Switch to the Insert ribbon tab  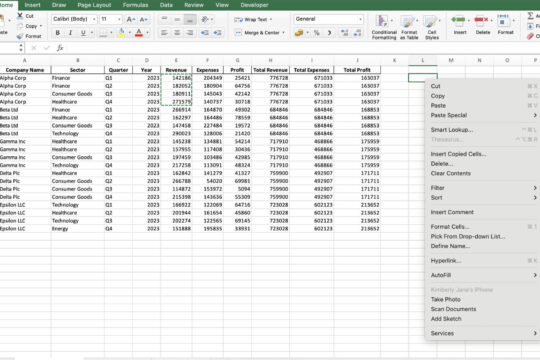coord(32,5)
